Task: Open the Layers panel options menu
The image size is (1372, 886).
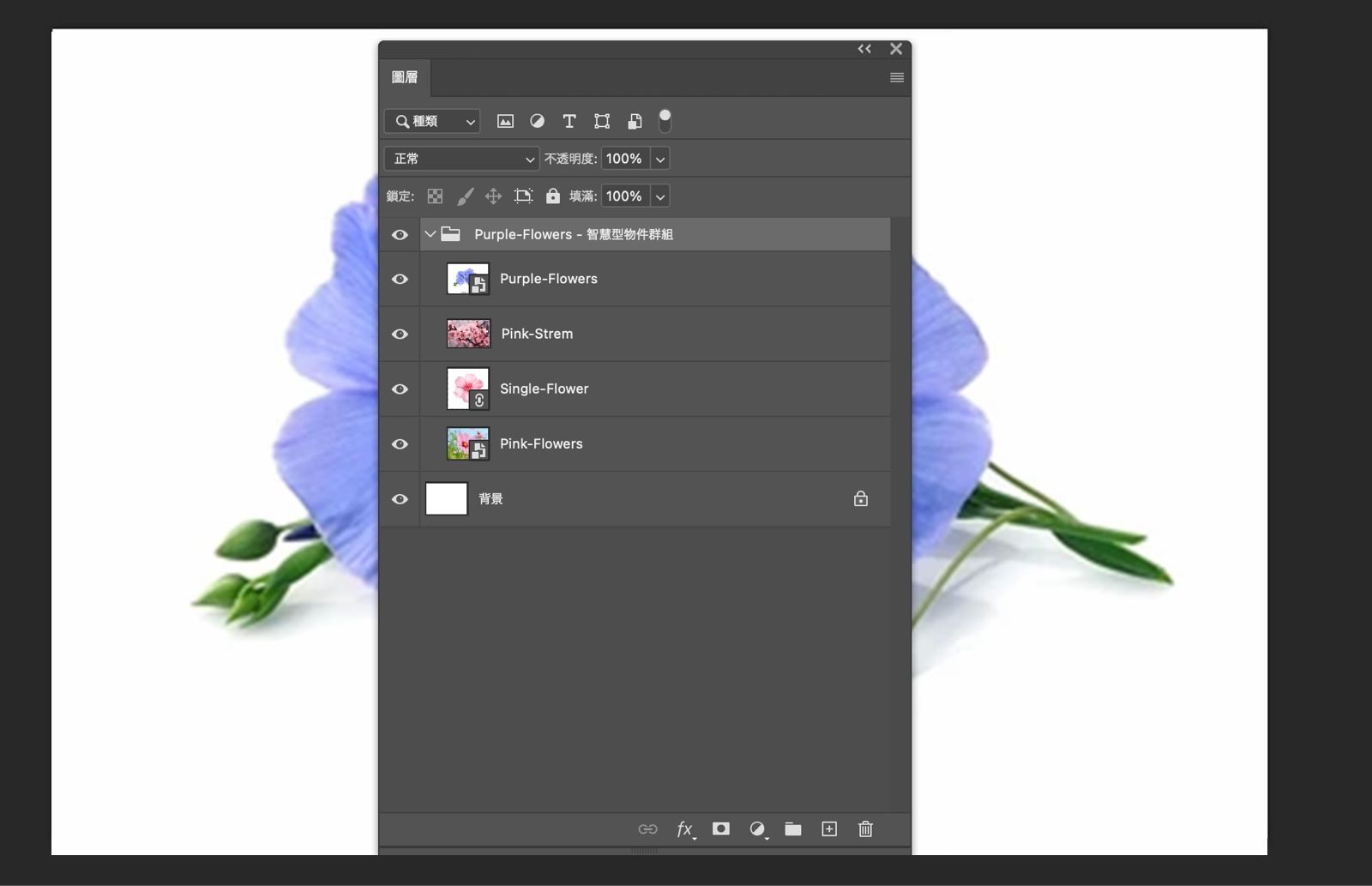Action: click(897, 77)
